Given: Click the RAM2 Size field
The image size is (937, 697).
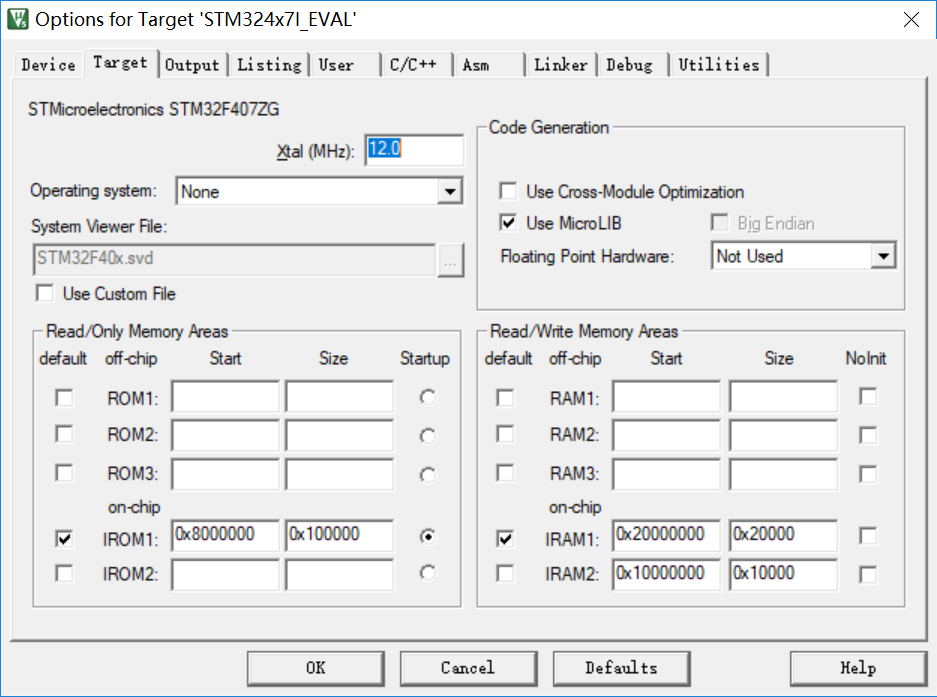Looking at the screenshot, I should click(x=783, y=435).
